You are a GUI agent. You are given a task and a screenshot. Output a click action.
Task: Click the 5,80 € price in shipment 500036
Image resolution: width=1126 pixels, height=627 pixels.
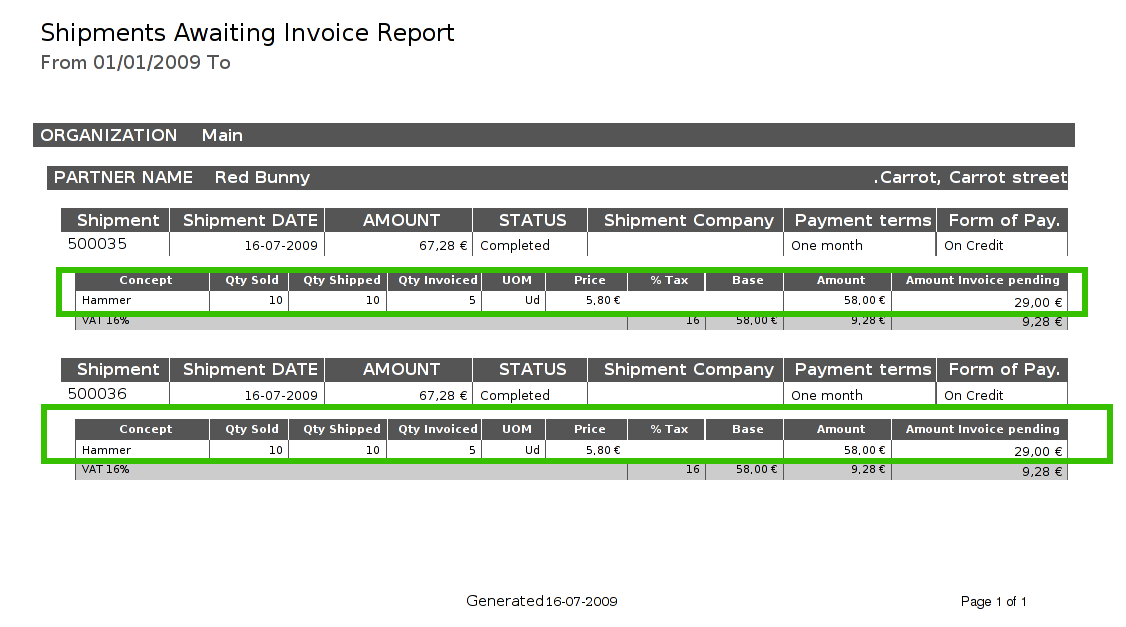[x=602, y=450]
